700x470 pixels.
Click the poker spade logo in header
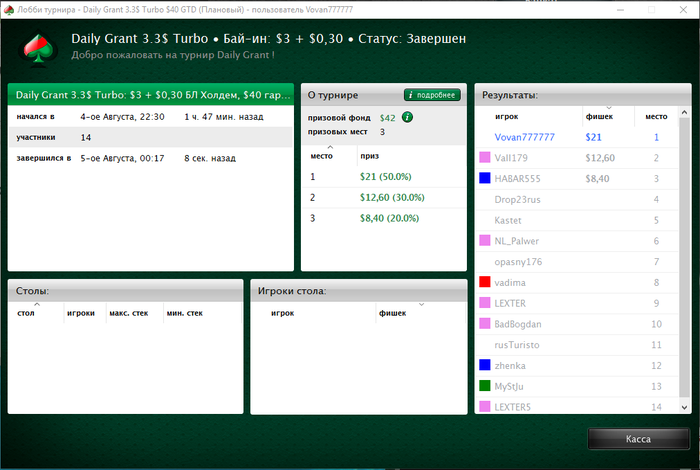(x=38, y=49)
